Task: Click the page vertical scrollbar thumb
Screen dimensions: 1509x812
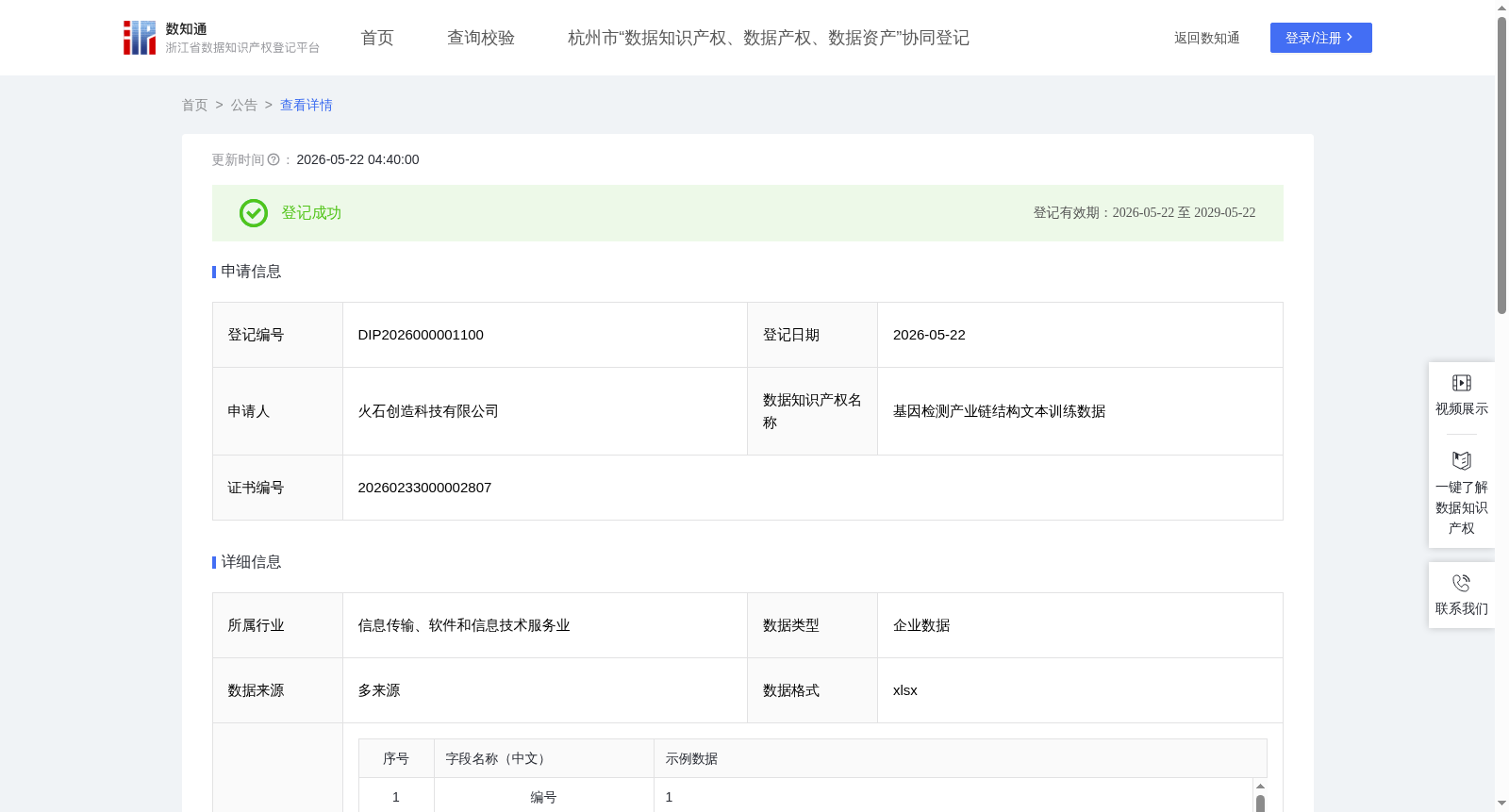Action: [x=1501, y=165]
